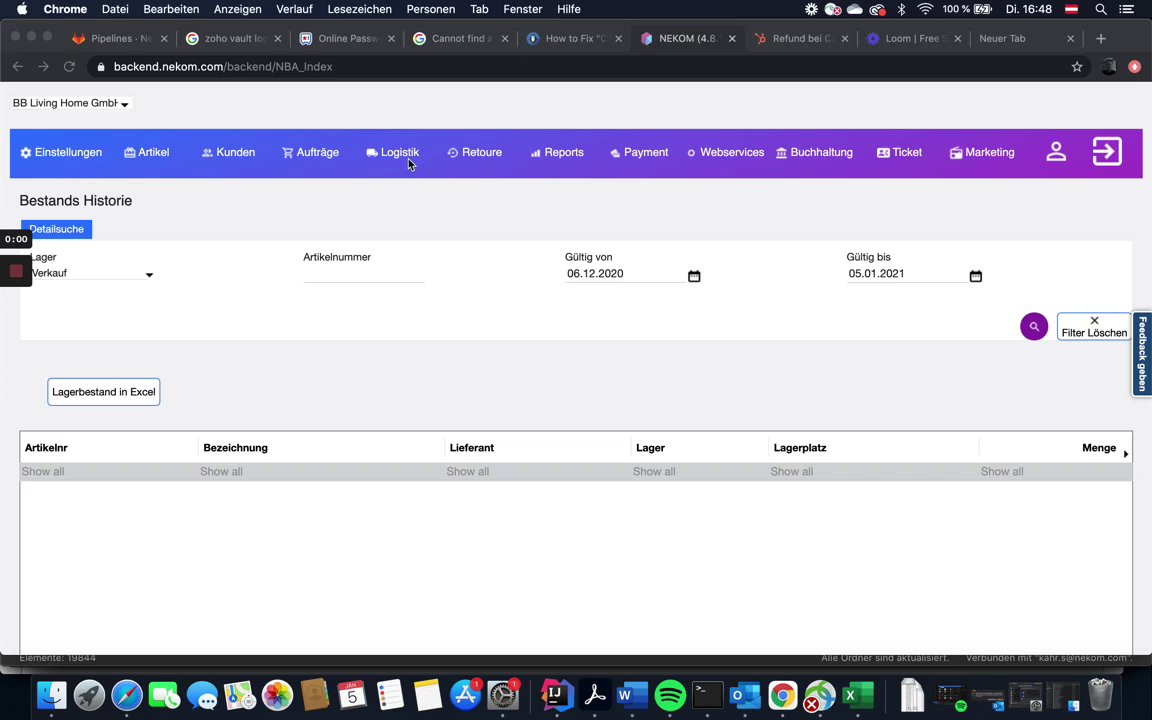Screen dimensions: 1152x720
Task: Switch to the Refund bei browser tab
Action: [802, 38]
